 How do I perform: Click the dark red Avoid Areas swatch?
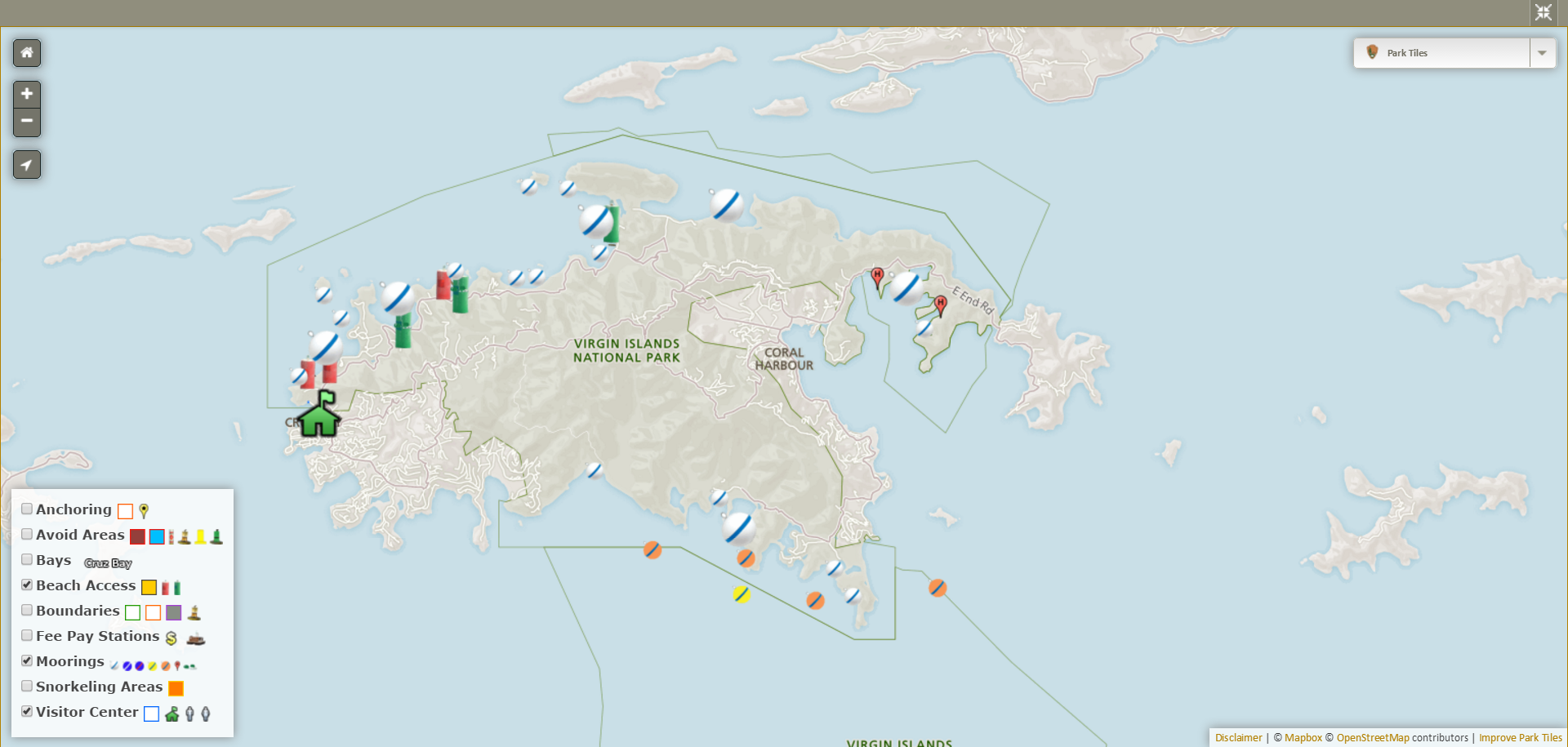[x=137, y=536]
